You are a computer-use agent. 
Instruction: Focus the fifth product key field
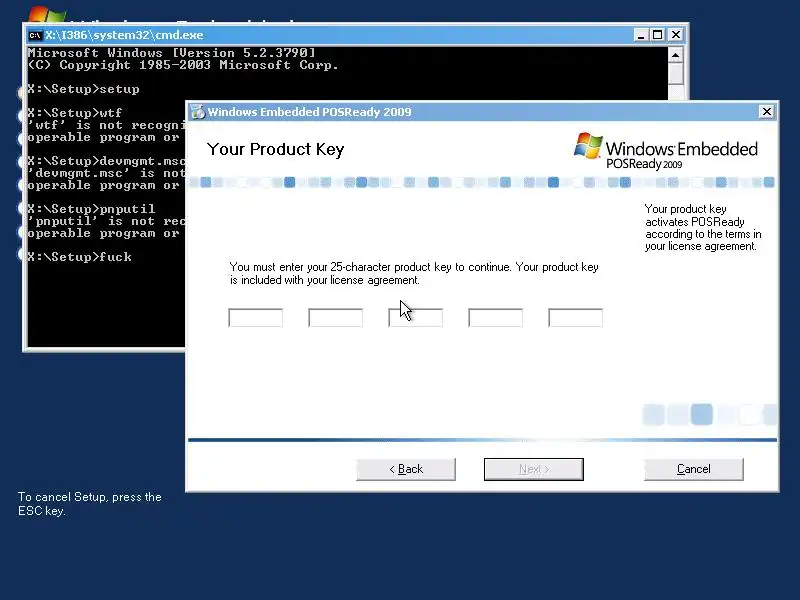[576, 318]
